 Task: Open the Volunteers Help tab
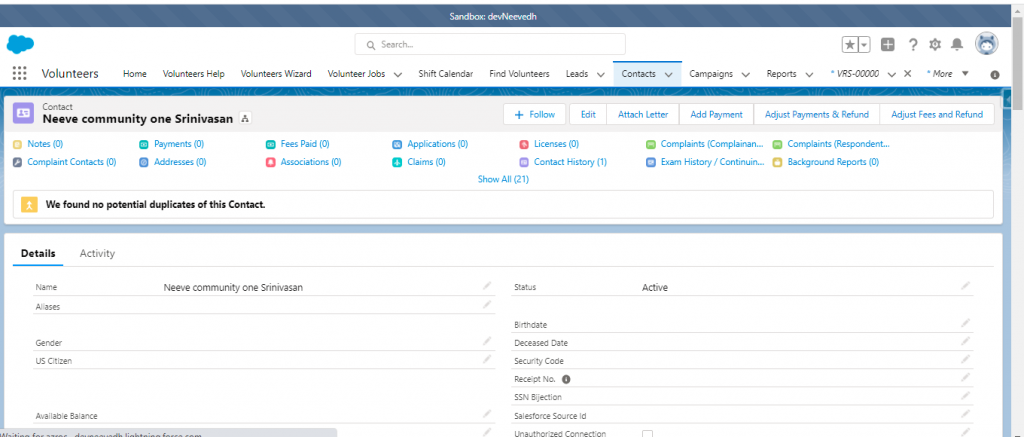pyautogui.click(x=193, y=74)
